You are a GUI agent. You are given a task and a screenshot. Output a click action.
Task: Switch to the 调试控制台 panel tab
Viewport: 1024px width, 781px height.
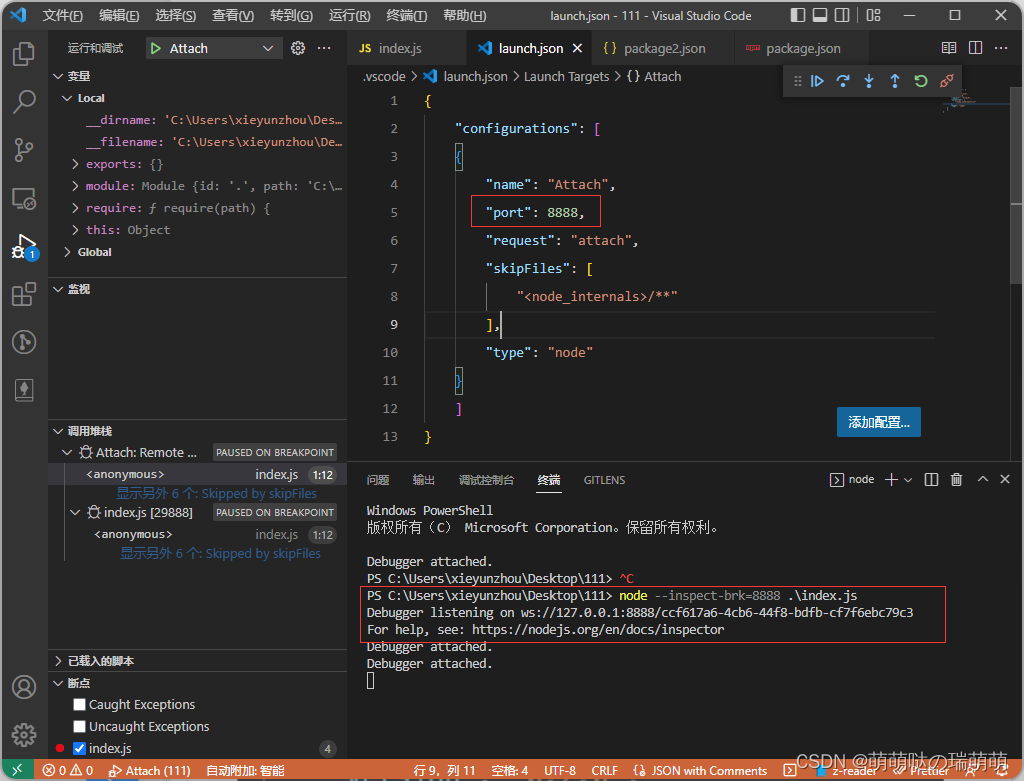click(x=486, y=480)
